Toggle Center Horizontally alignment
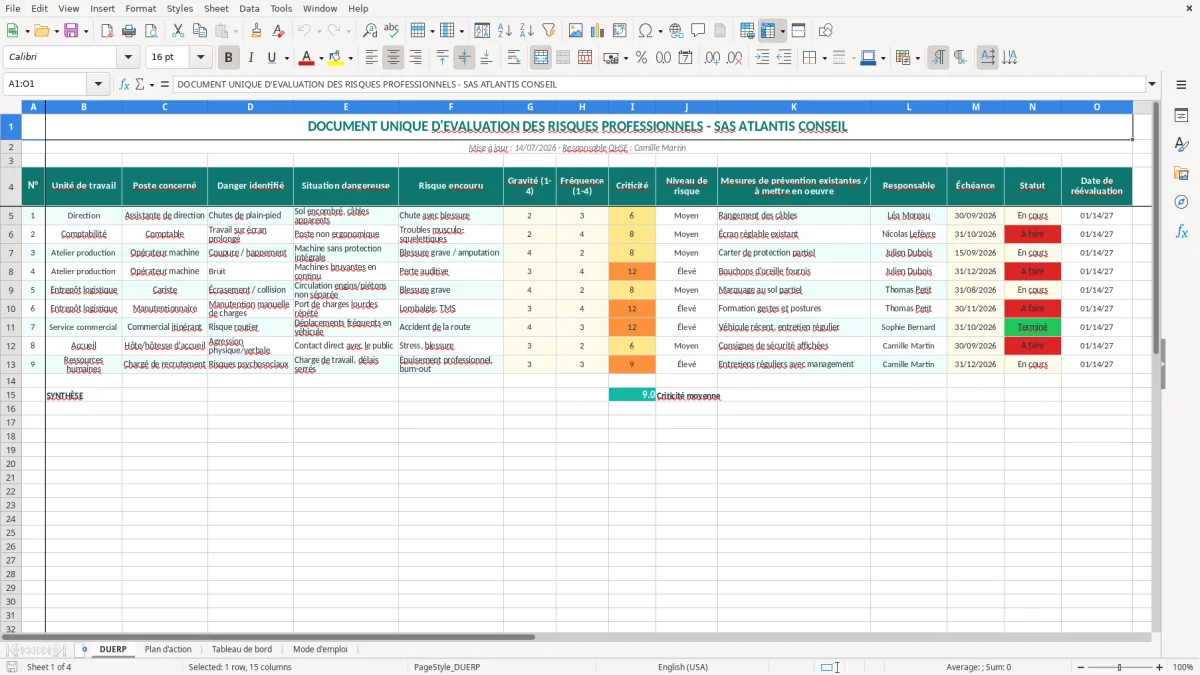The image size is (1200, 675). click(x=393, y=58)
